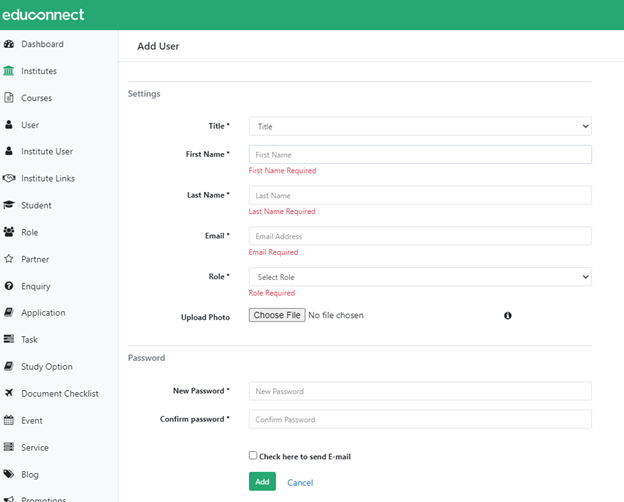
Task: Focus the Email Address input field
Action: (x=420, y=236)
